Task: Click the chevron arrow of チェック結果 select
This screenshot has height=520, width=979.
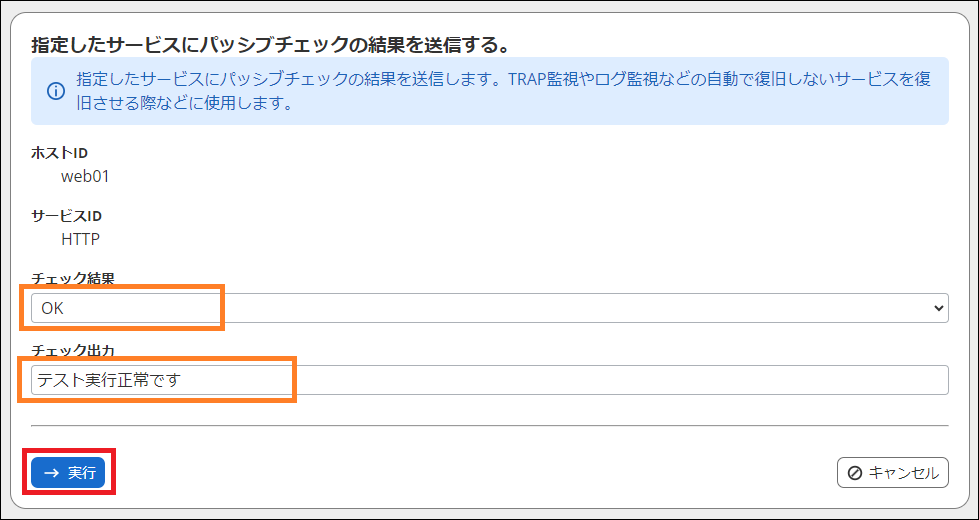Action: click(x=938, y=309)
